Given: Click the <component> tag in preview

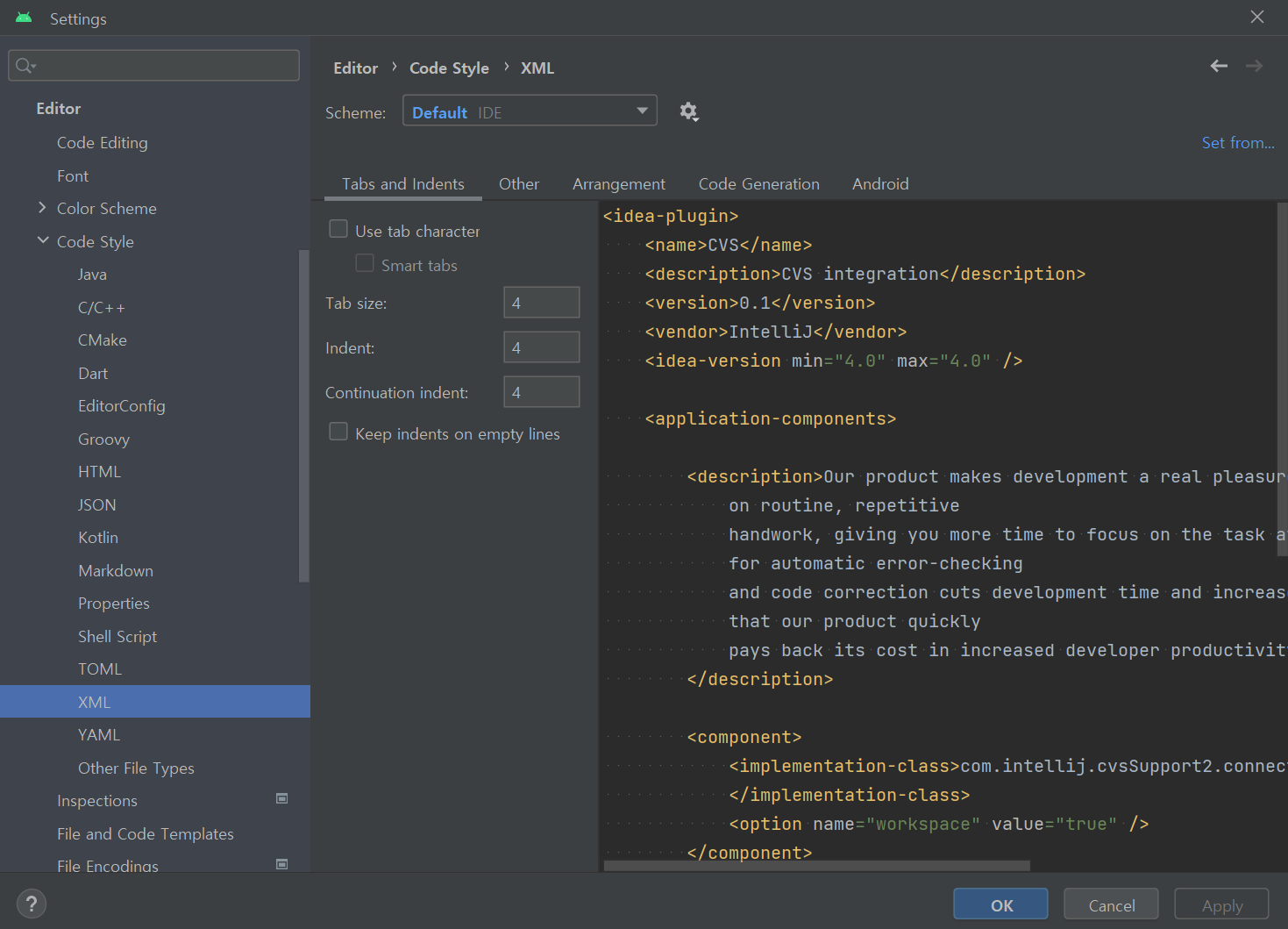Looking at the screenshot, I should point(744,737).
